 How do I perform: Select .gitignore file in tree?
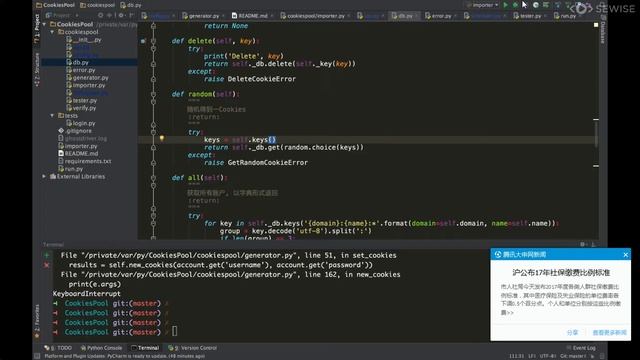coord(75,131)
